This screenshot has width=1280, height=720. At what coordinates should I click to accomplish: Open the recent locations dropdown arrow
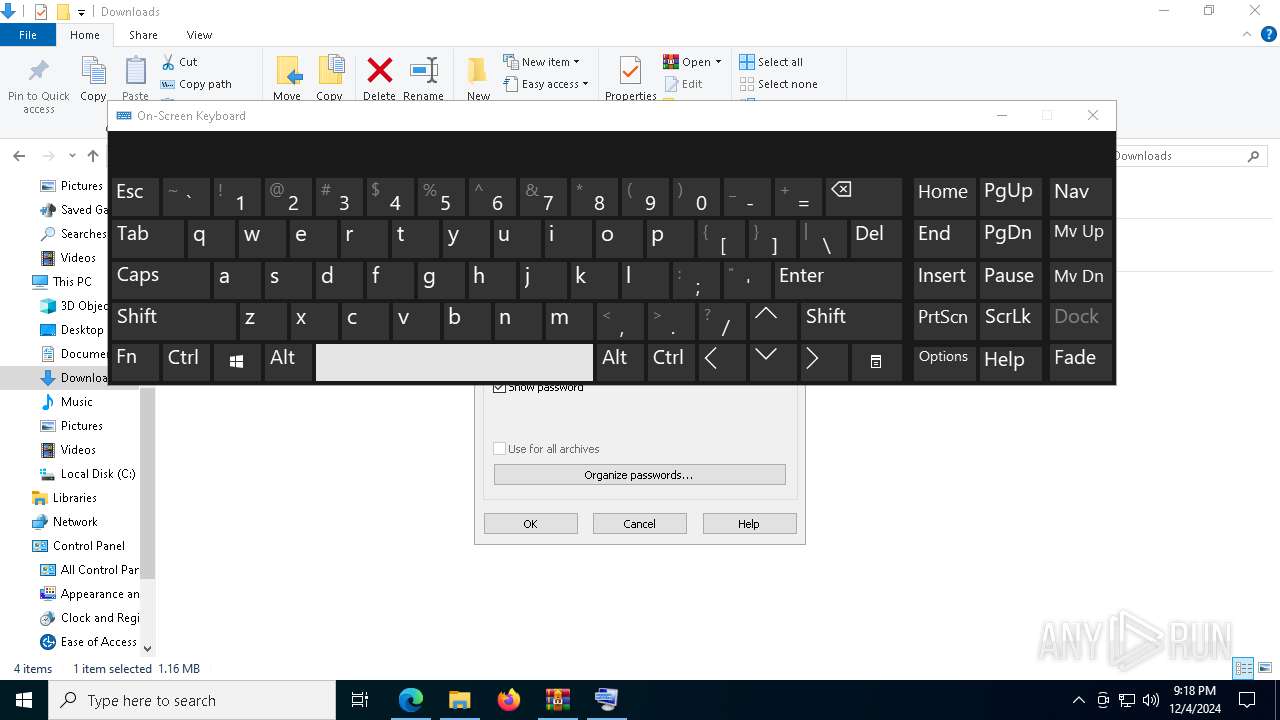pos(72,156)
